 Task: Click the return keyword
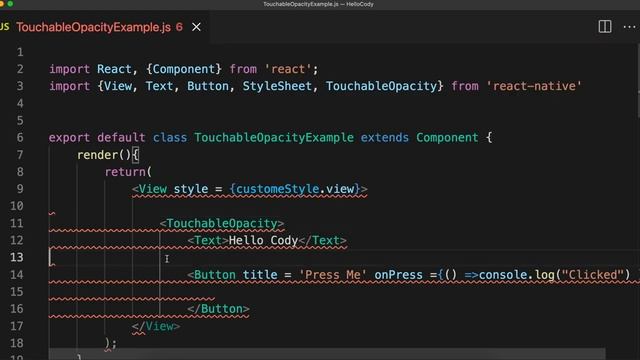(x=125, y=172)
